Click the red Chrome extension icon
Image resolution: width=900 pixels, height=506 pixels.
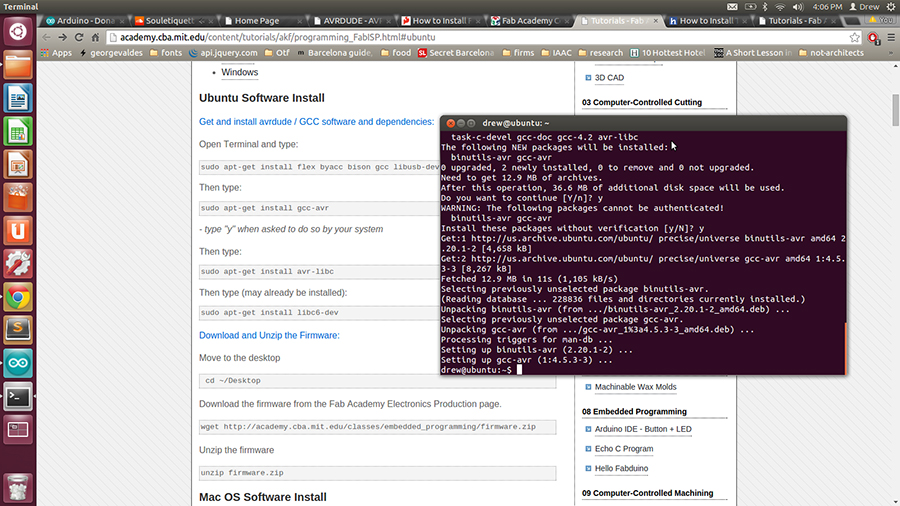[x=874, y=38]
